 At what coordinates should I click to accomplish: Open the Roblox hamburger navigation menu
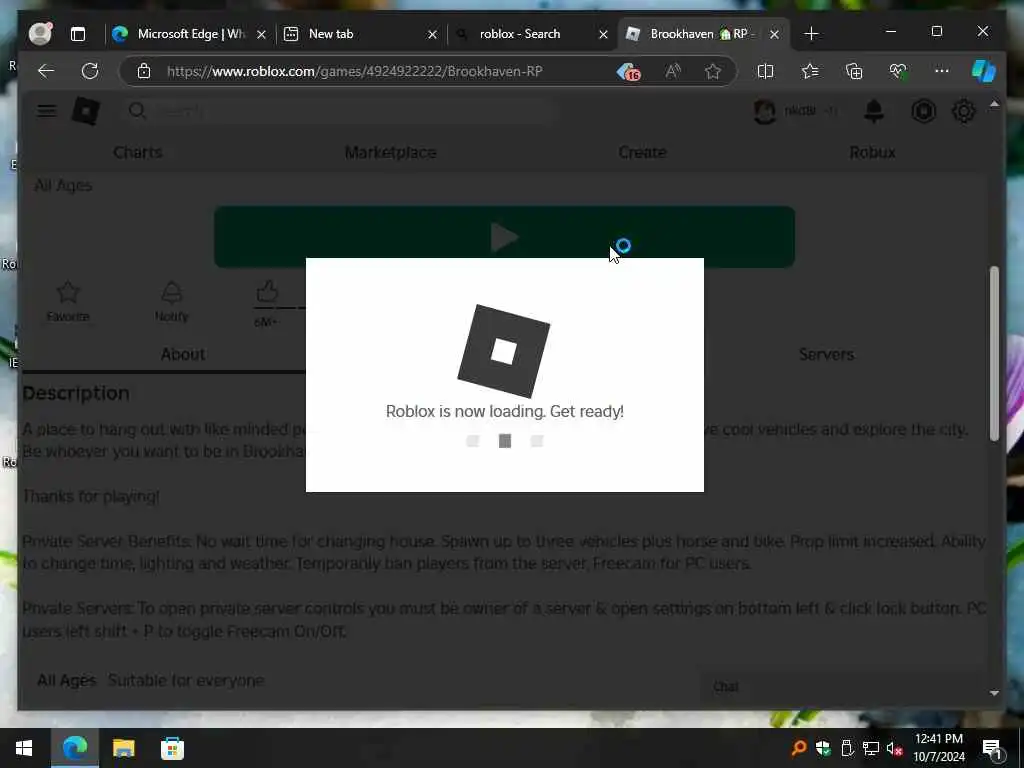[46, 111]
